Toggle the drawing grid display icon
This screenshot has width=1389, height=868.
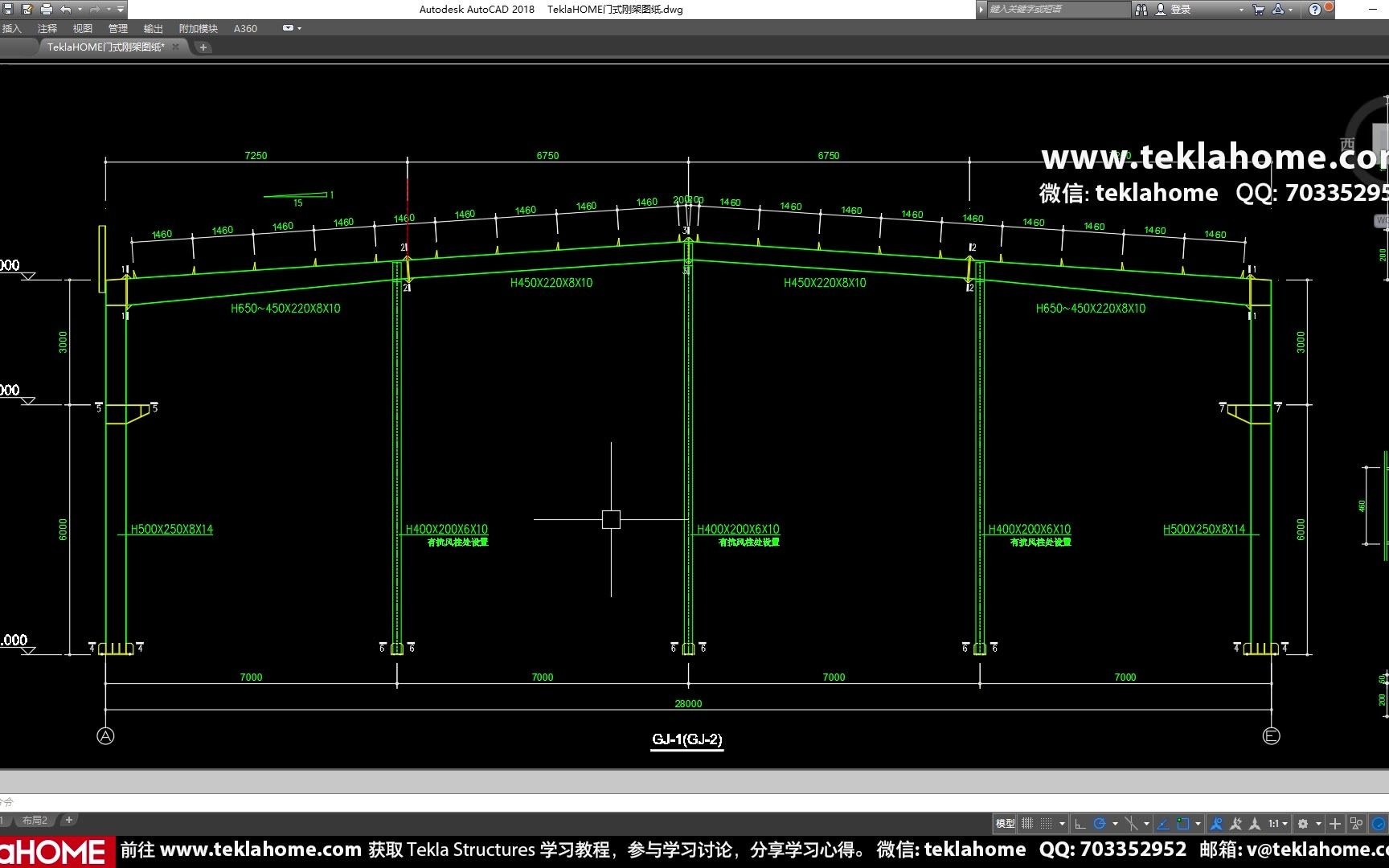[1027, 824]
